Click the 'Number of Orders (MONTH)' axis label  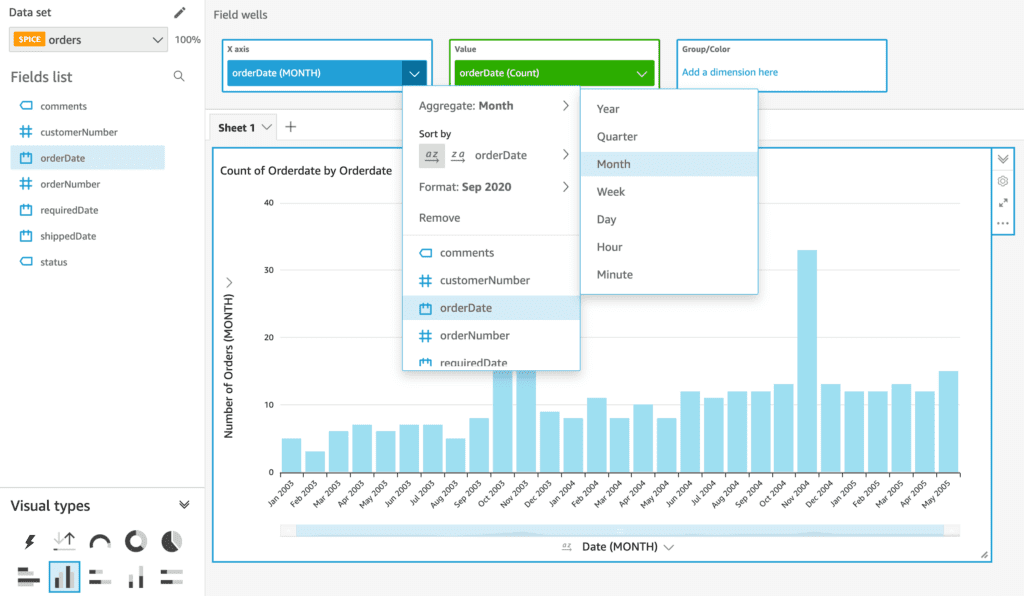(229, 366)
